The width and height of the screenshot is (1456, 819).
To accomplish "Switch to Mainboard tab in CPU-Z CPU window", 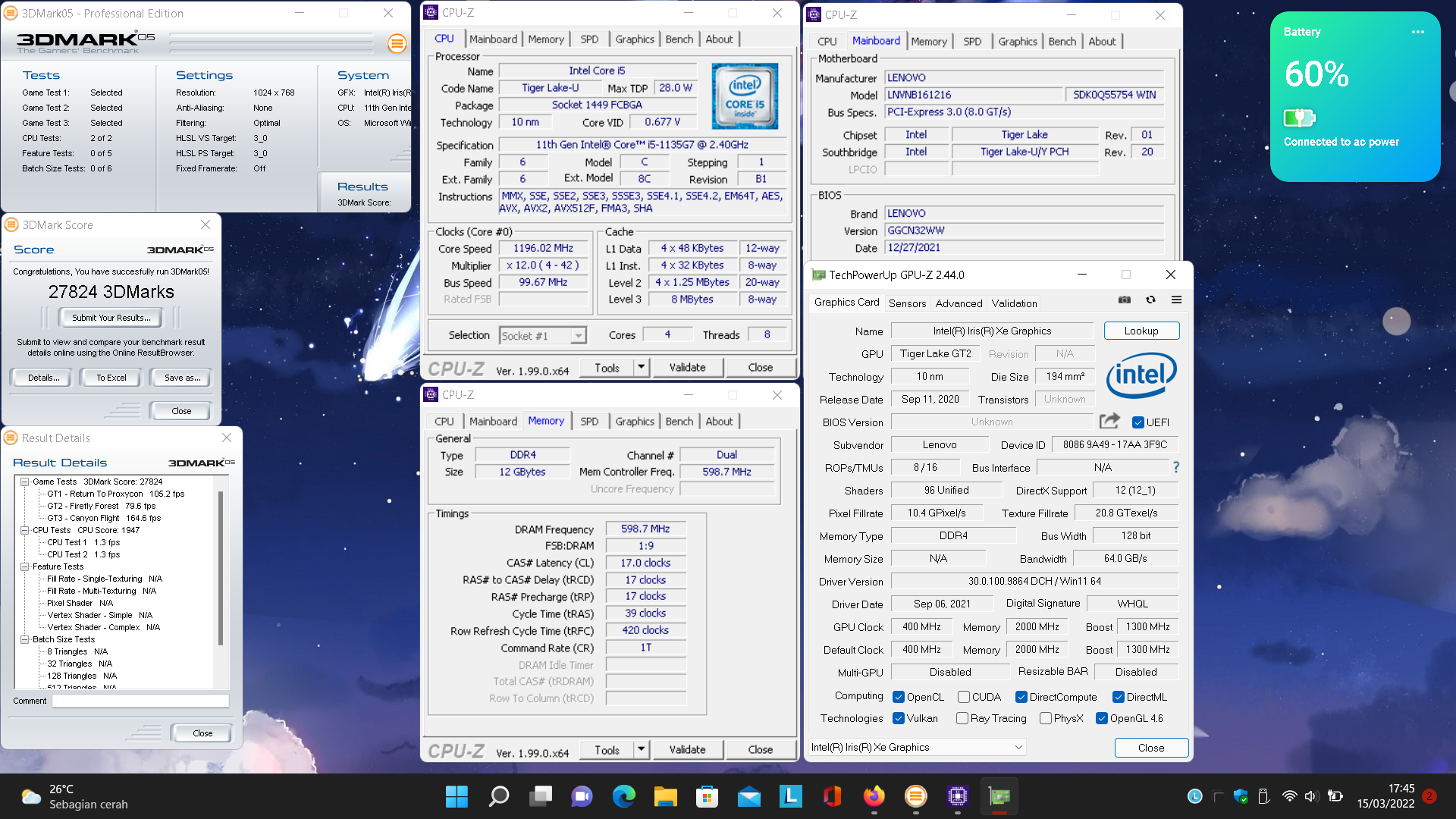I will [x=493, y=39].
